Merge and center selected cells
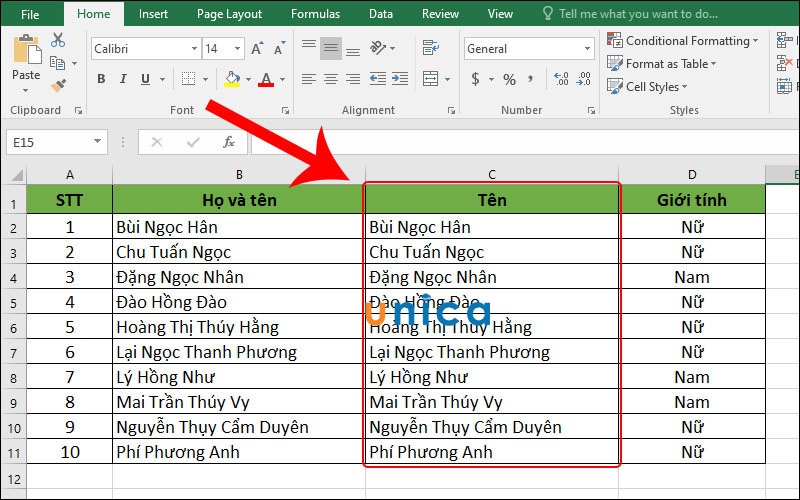Viewport: 800px width, 500px height. (x=431, y=79)
